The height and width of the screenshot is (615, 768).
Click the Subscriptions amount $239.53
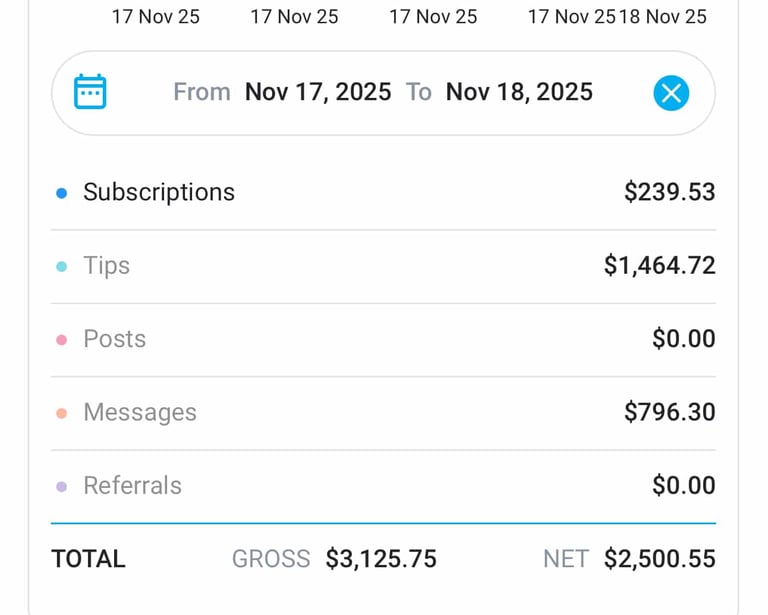[x=669, y=192]
